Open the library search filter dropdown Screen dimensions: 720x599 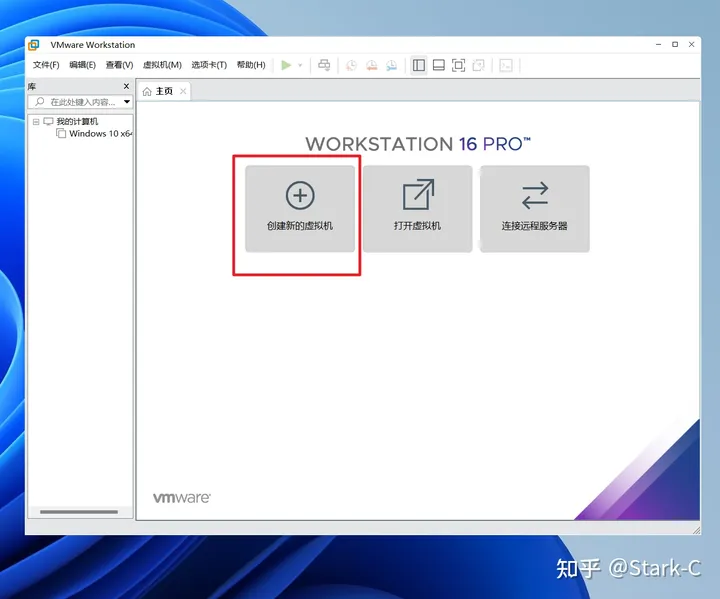[127, 102]
